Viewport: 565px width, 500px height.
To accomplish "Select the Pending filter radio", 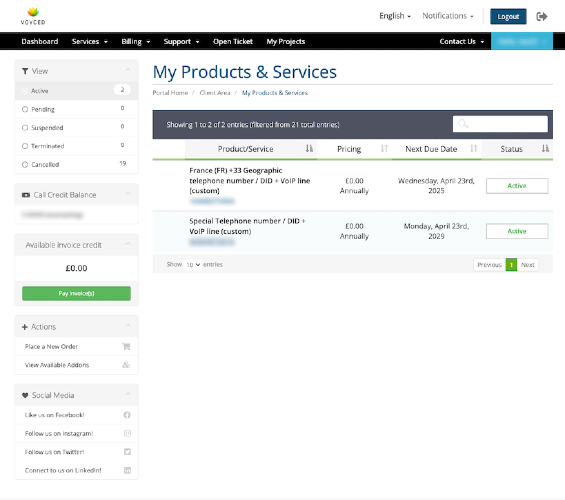I will [x=25, y=109].
